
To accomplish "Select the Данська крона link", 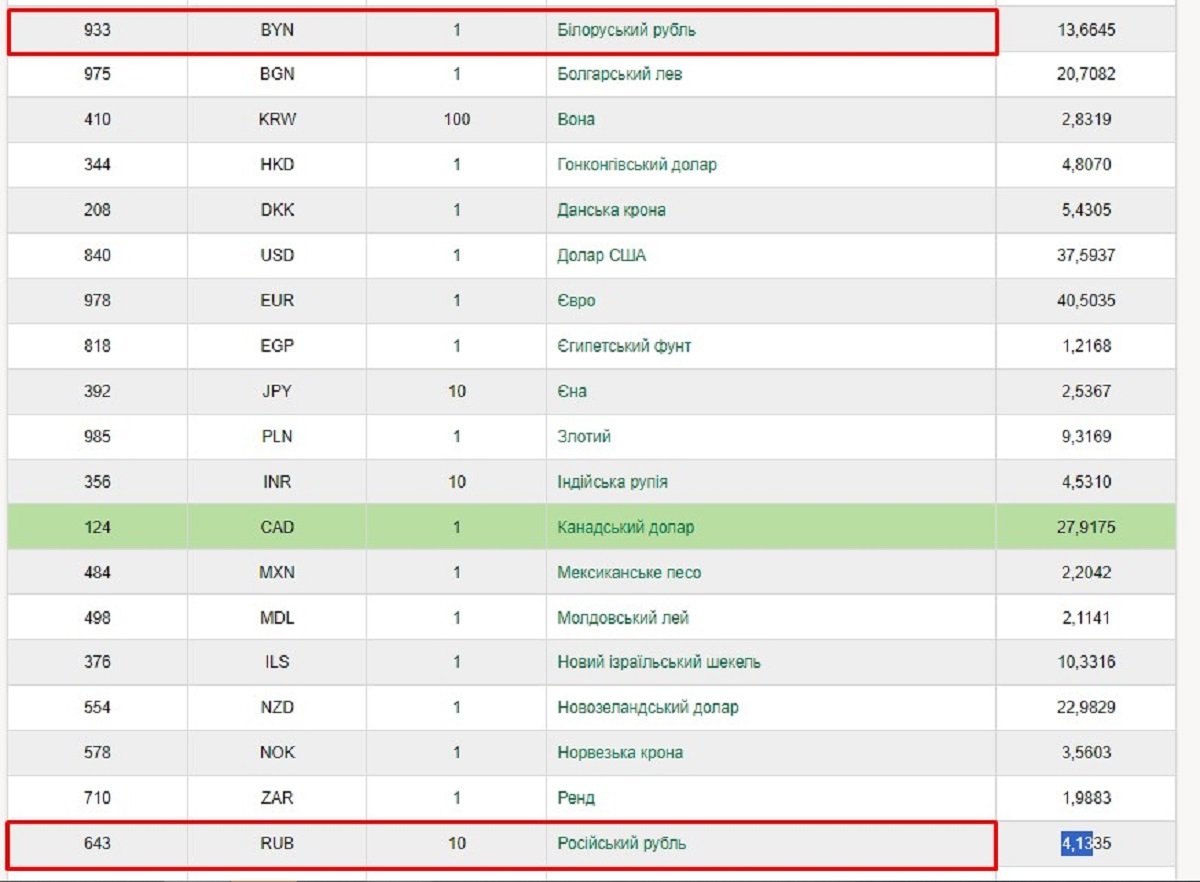I will coord(611,210).
